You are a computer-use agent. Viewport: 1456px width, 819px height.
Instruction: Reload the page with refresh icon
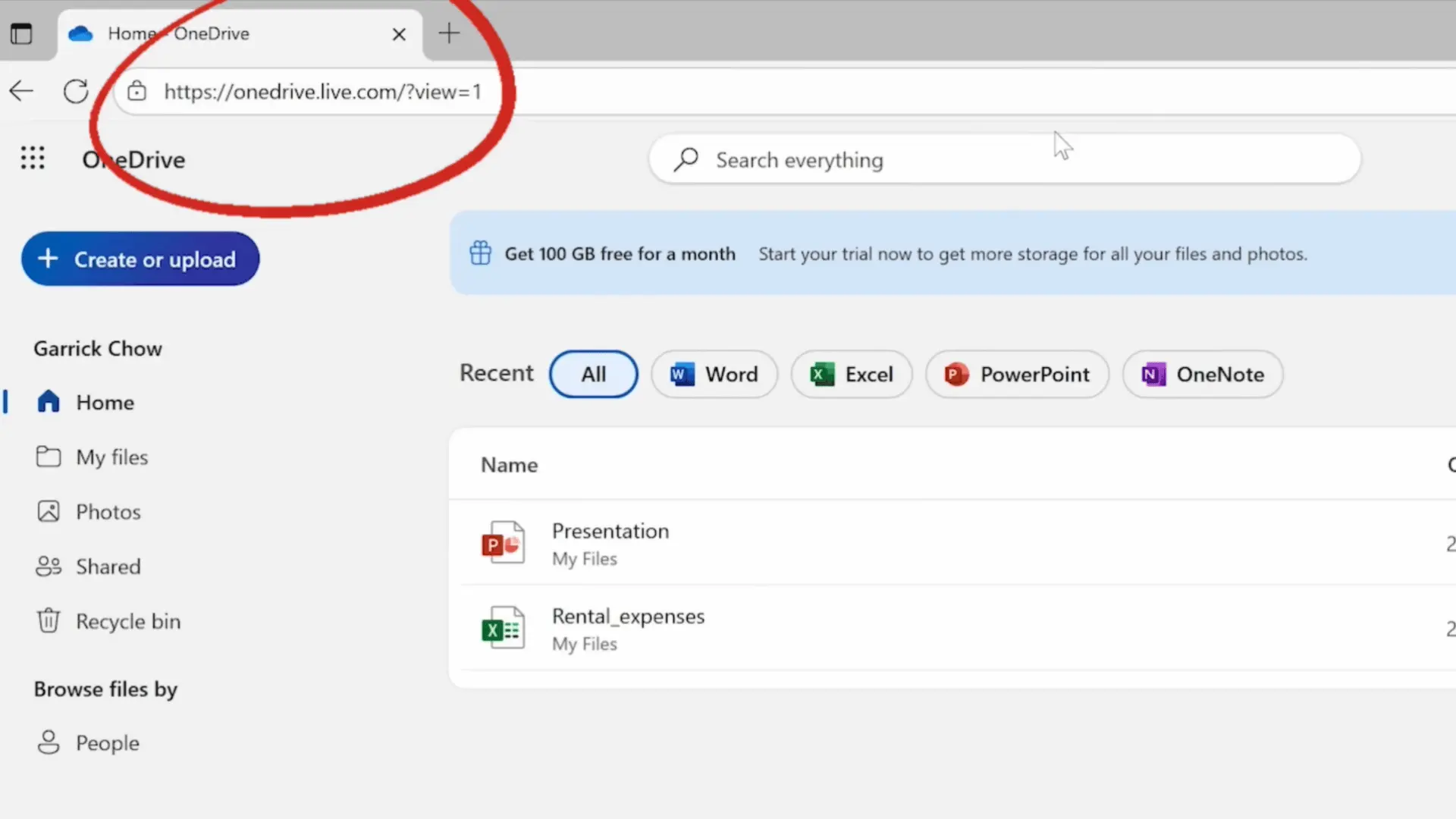76,91
